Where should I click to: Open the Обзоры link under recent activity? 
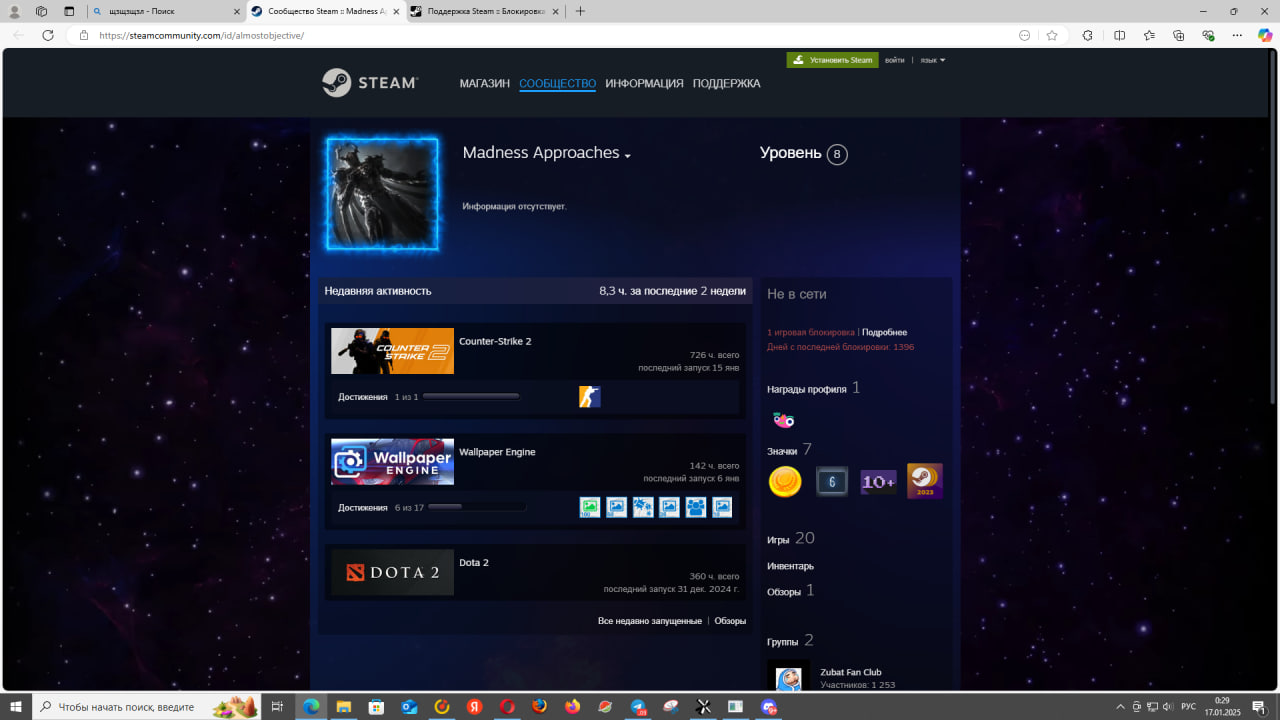730,621
